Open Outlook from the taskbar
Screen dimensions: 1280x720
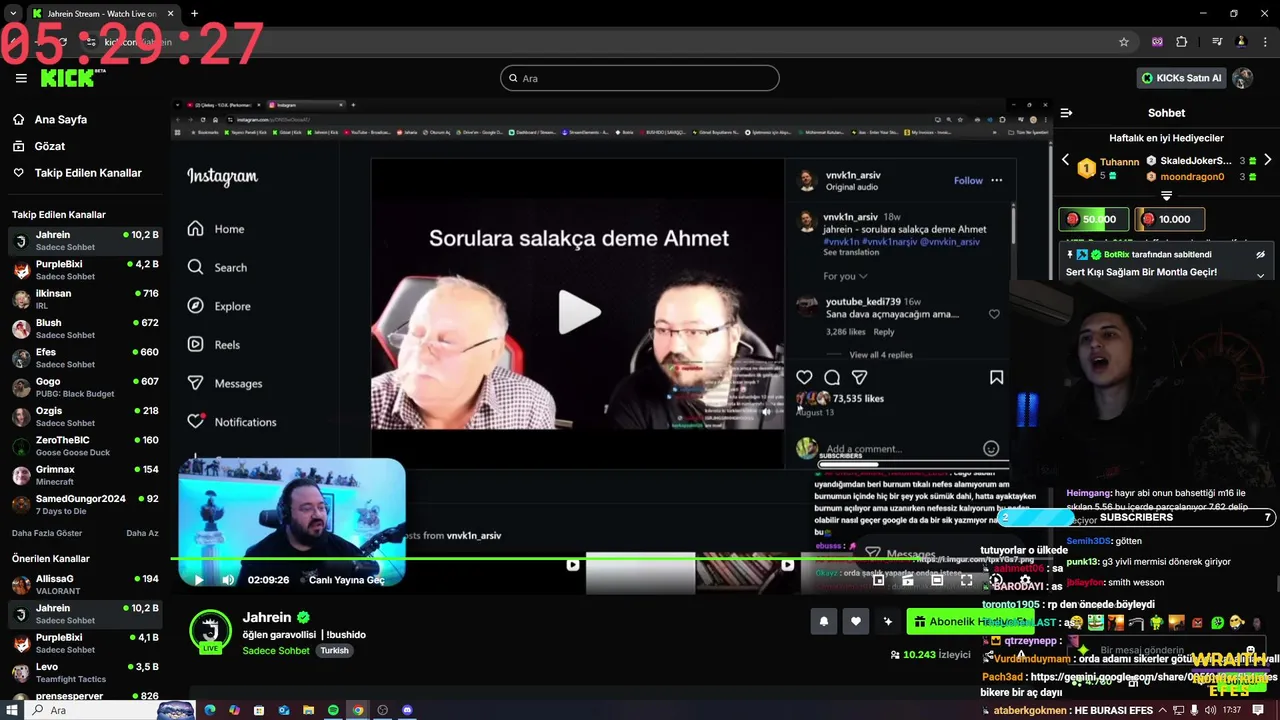pos(284,710)
